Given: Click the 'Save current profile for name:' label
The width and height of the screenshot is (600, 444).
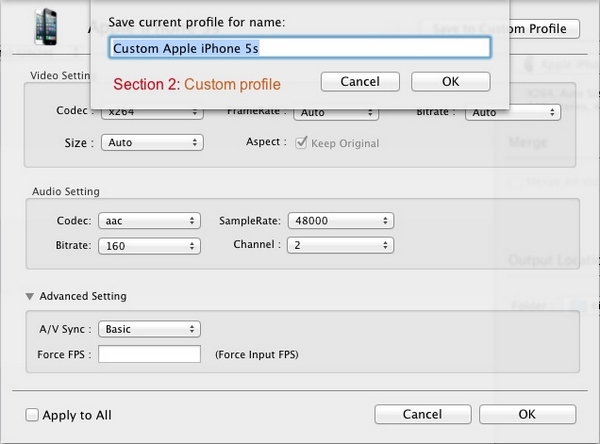Looking at the screenshot, I should click(x=197, y=22).
